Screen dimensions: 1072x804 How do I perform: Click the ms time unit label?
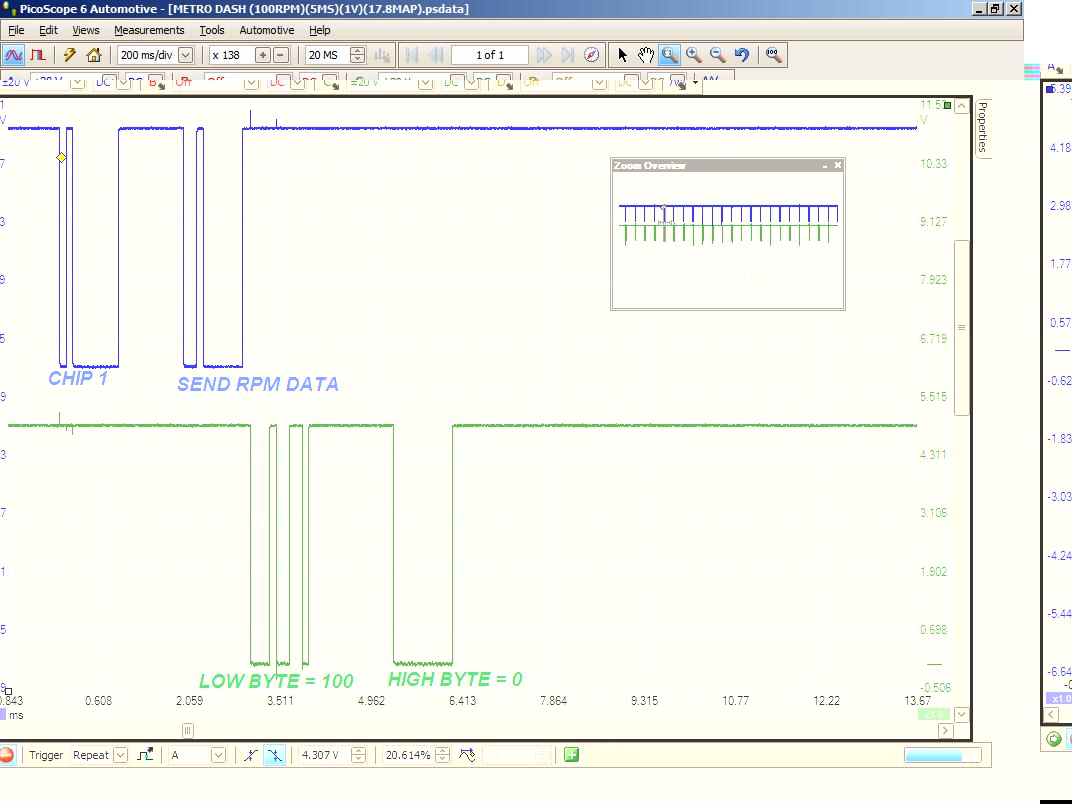click(x=16, y=715)
